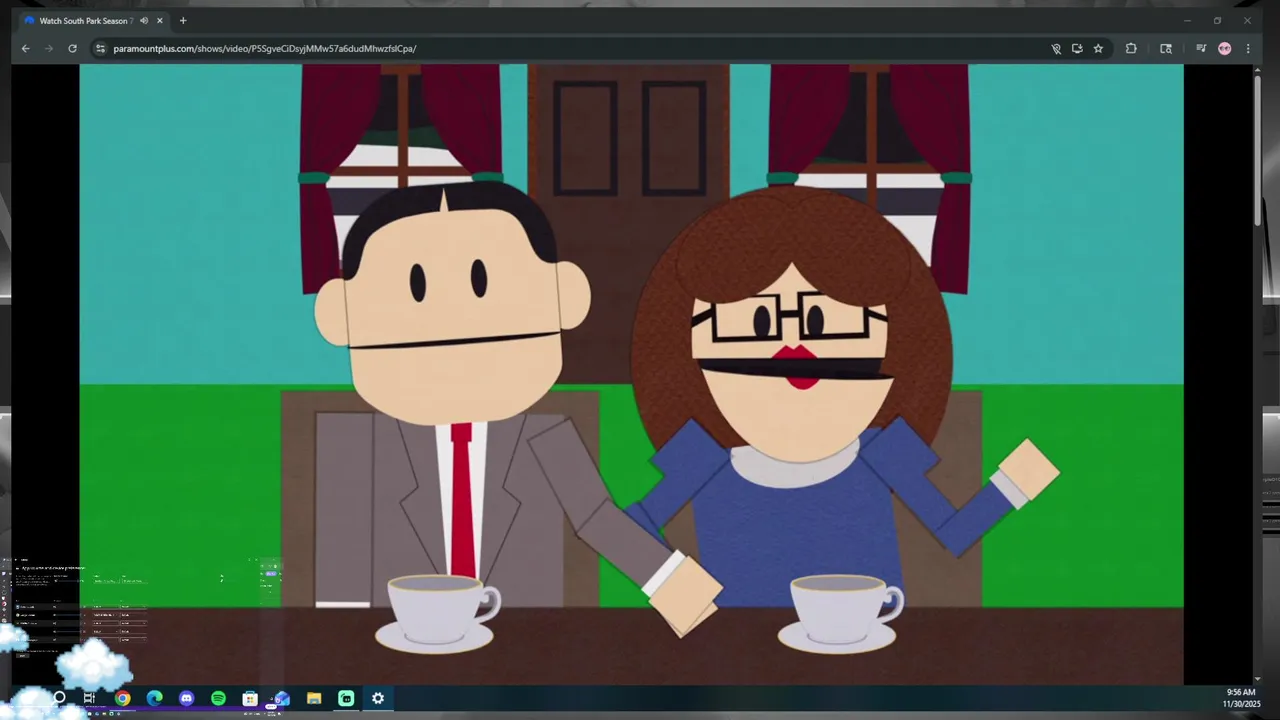Open the Chrome profile avatar
The height and width of the screenshot is (720, 1280).
coord(1224,48)
